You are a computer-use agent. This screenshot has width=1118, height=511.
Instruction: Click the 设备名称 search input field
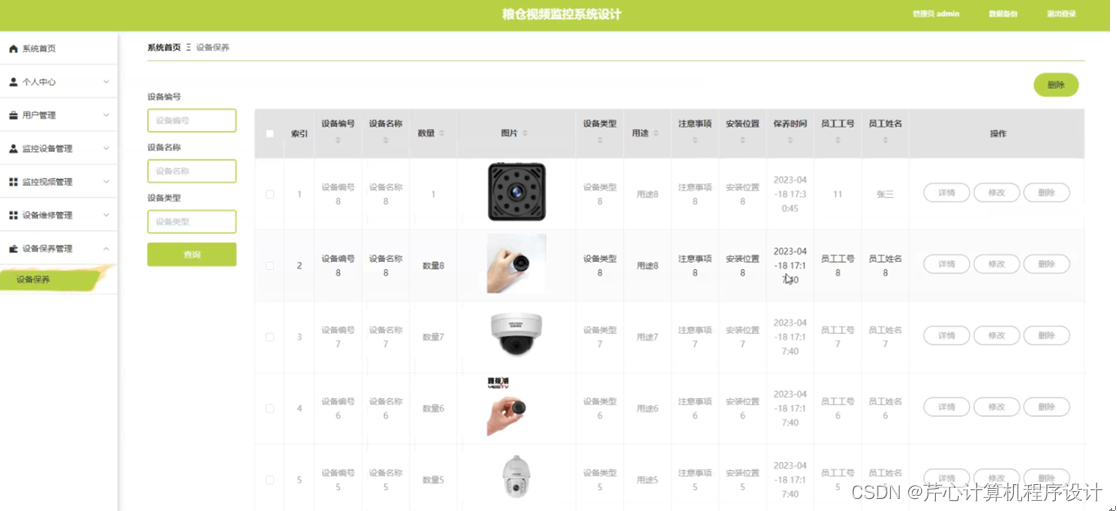coord(192,171)
